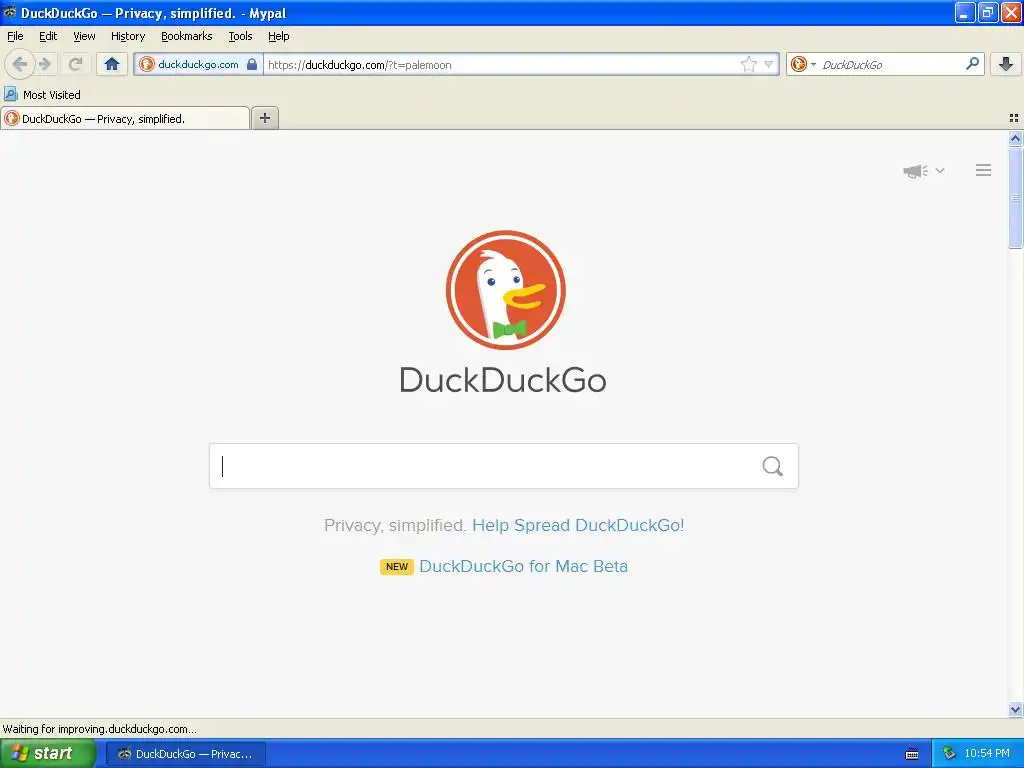Image resolution: width=1024 pixels, height=768 pixels.
Task: Open the address bar history dropdown arrow
Action: pyautogui.click(x=769, y=64)
